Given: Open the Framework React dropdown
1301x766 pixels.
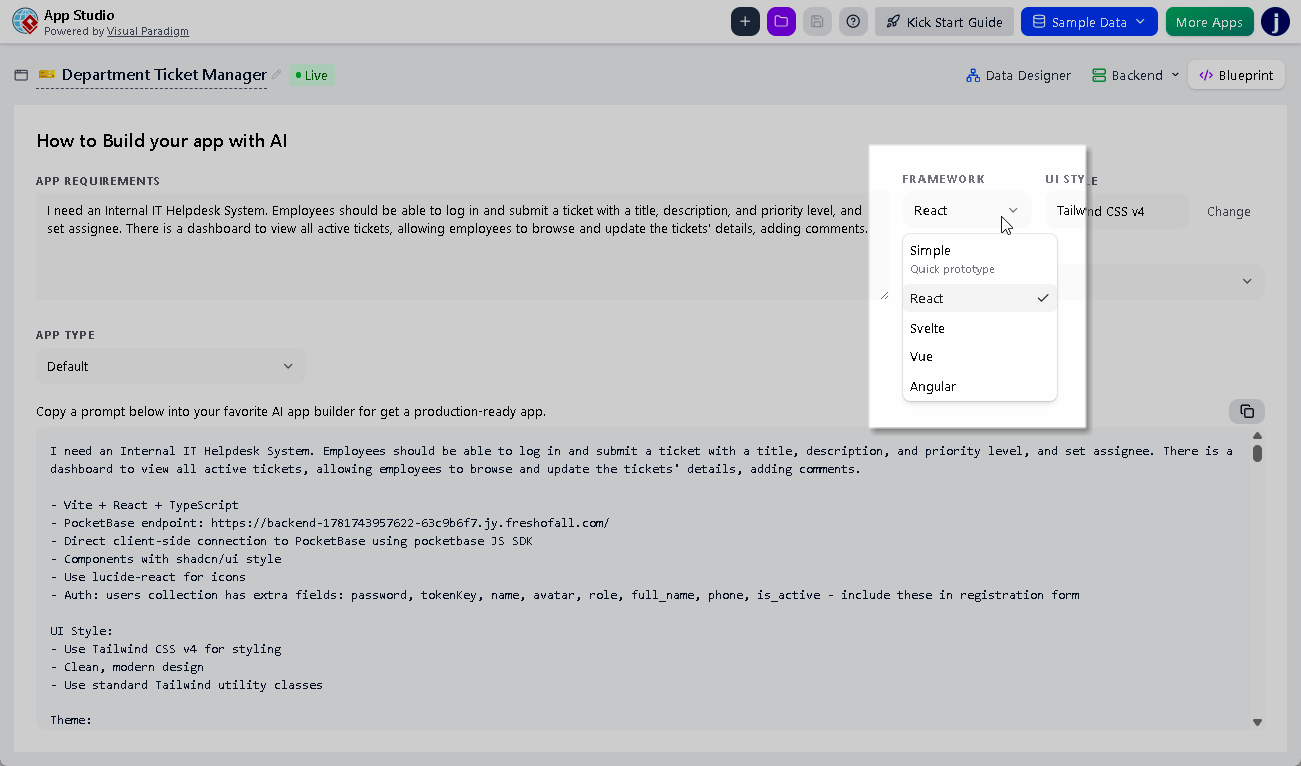Looking at the screenshot, I should point(966,210).
